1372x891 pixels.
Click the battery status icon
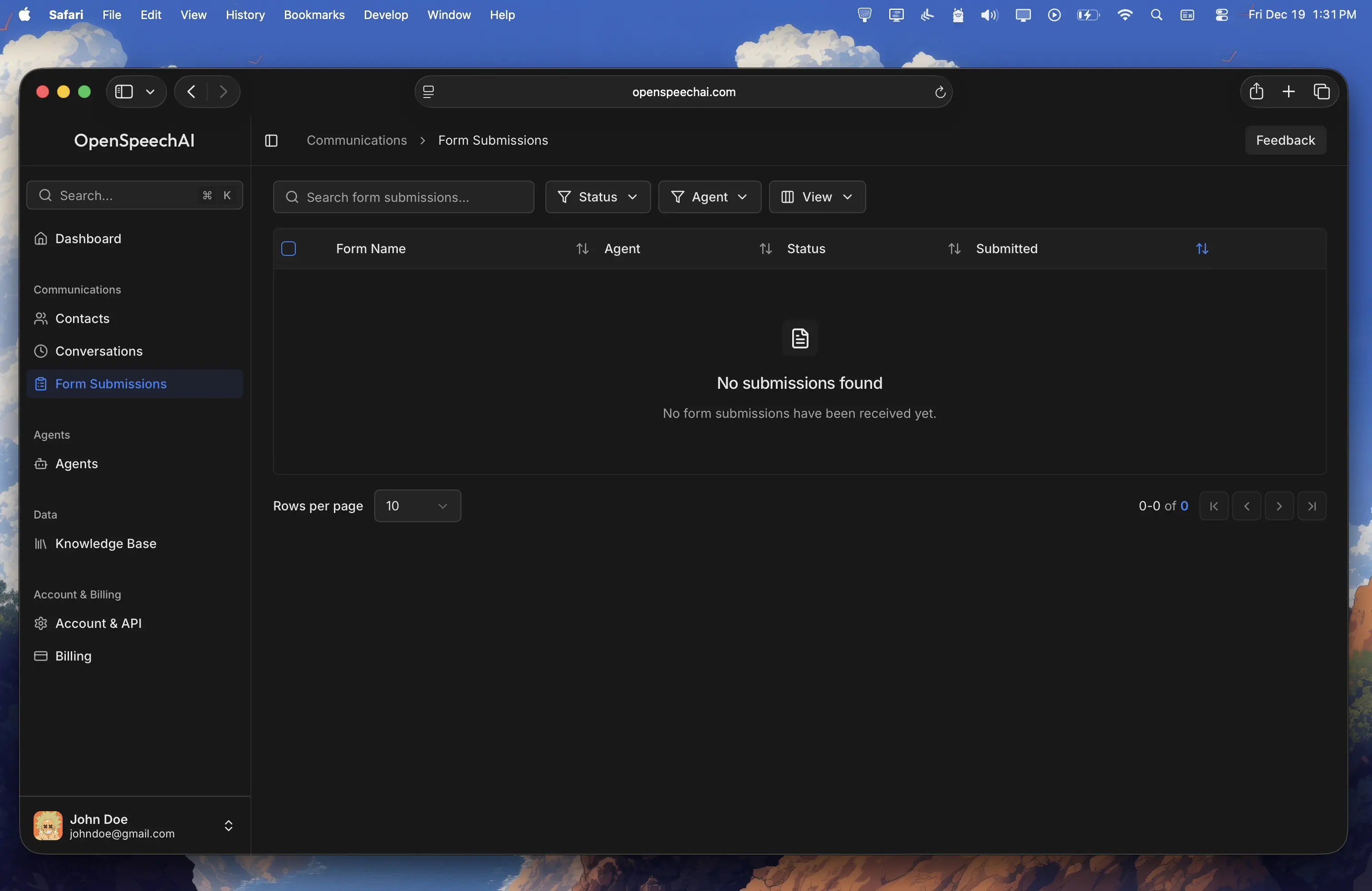[1088, 15]
